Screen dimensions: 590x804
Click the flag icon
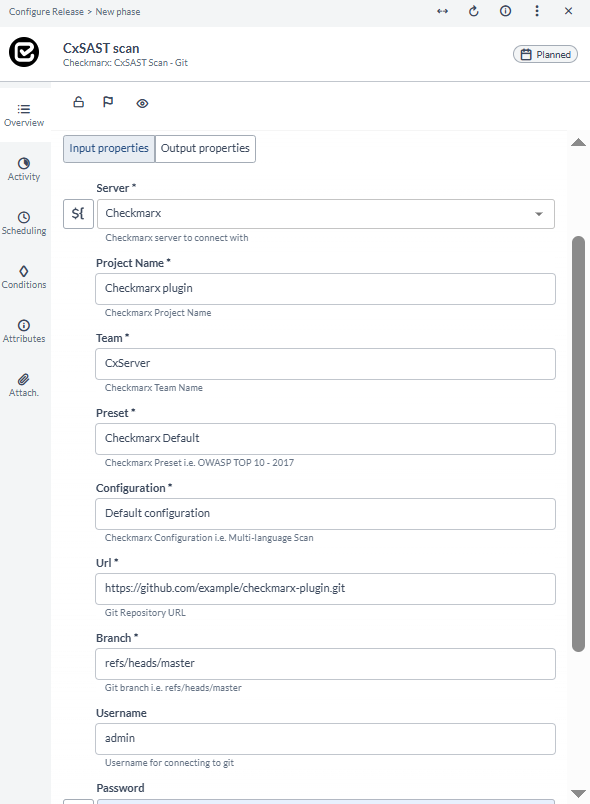tap(108, 102)
